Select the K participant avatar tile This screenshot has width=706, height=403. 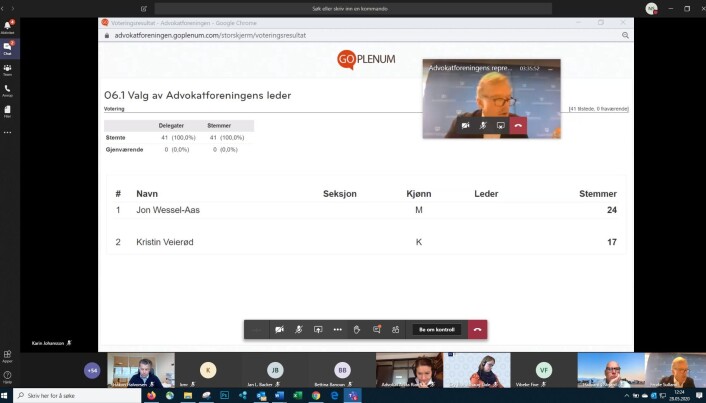(x=208, y=370)
